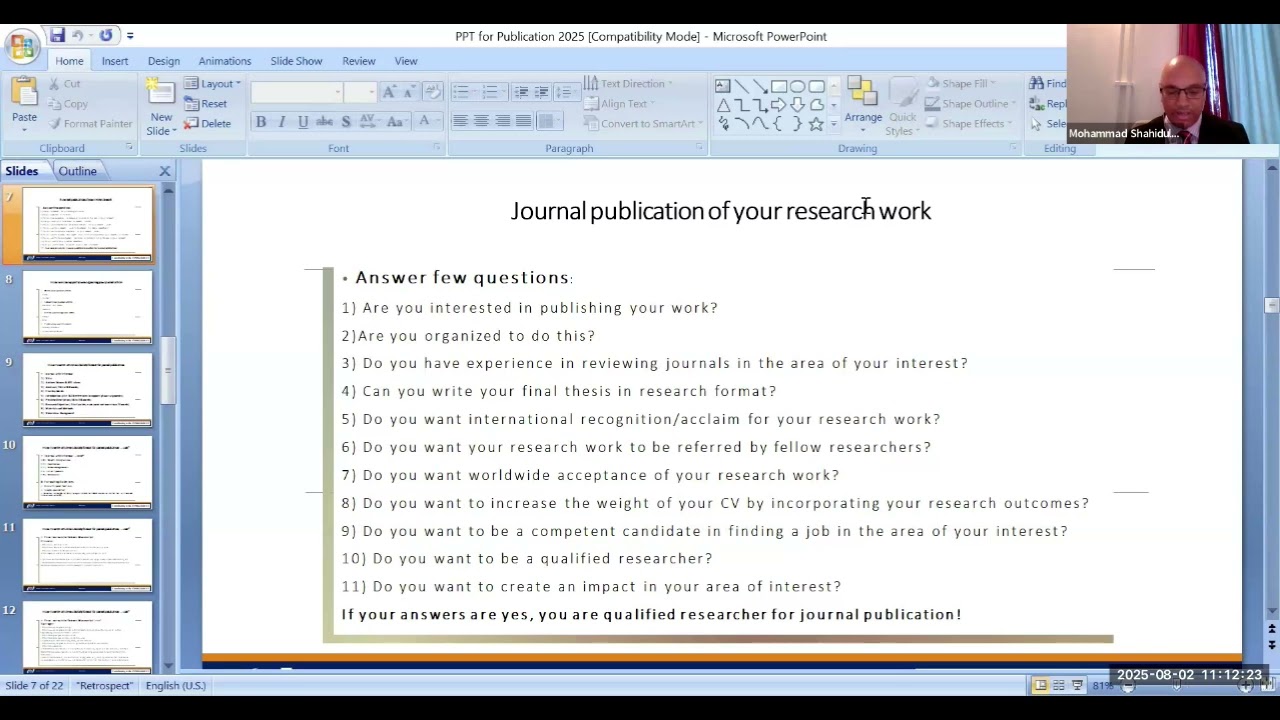Switch to the Outline pane tab
The image size is (1280, 720).
tap(77, 171)
